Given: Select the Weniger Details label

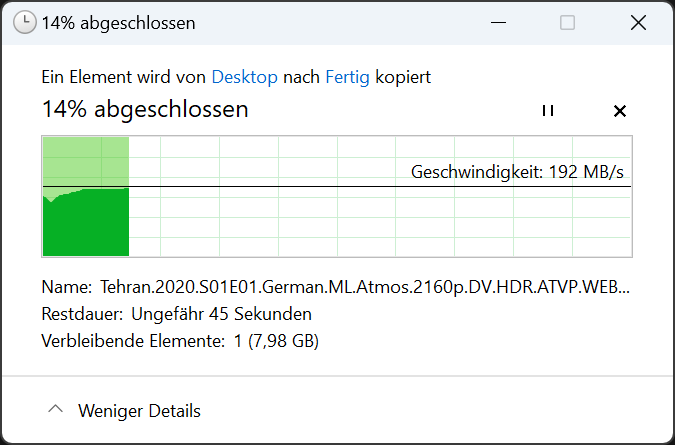Looking at the screenshot, I should coord(139,411).
